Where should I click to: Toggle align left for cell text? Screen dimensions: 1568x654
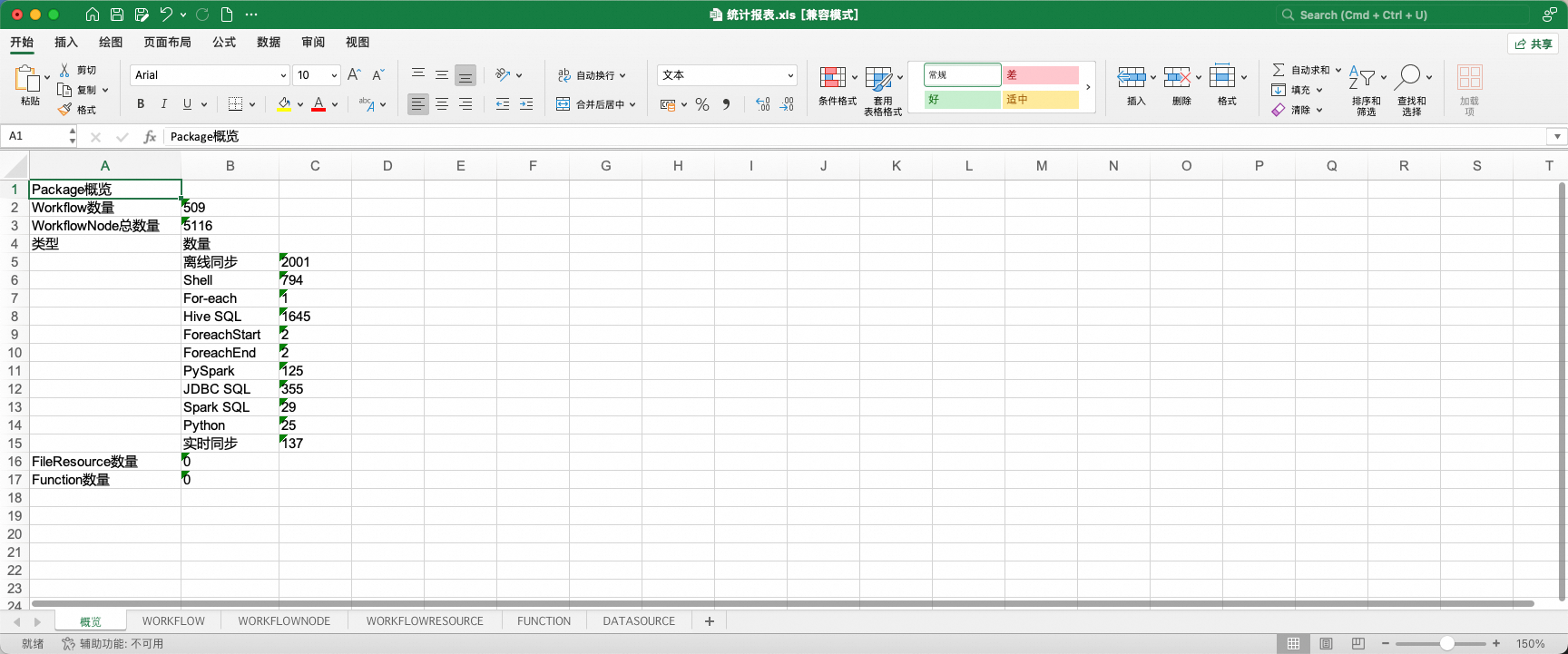click(x=417, y=104)
